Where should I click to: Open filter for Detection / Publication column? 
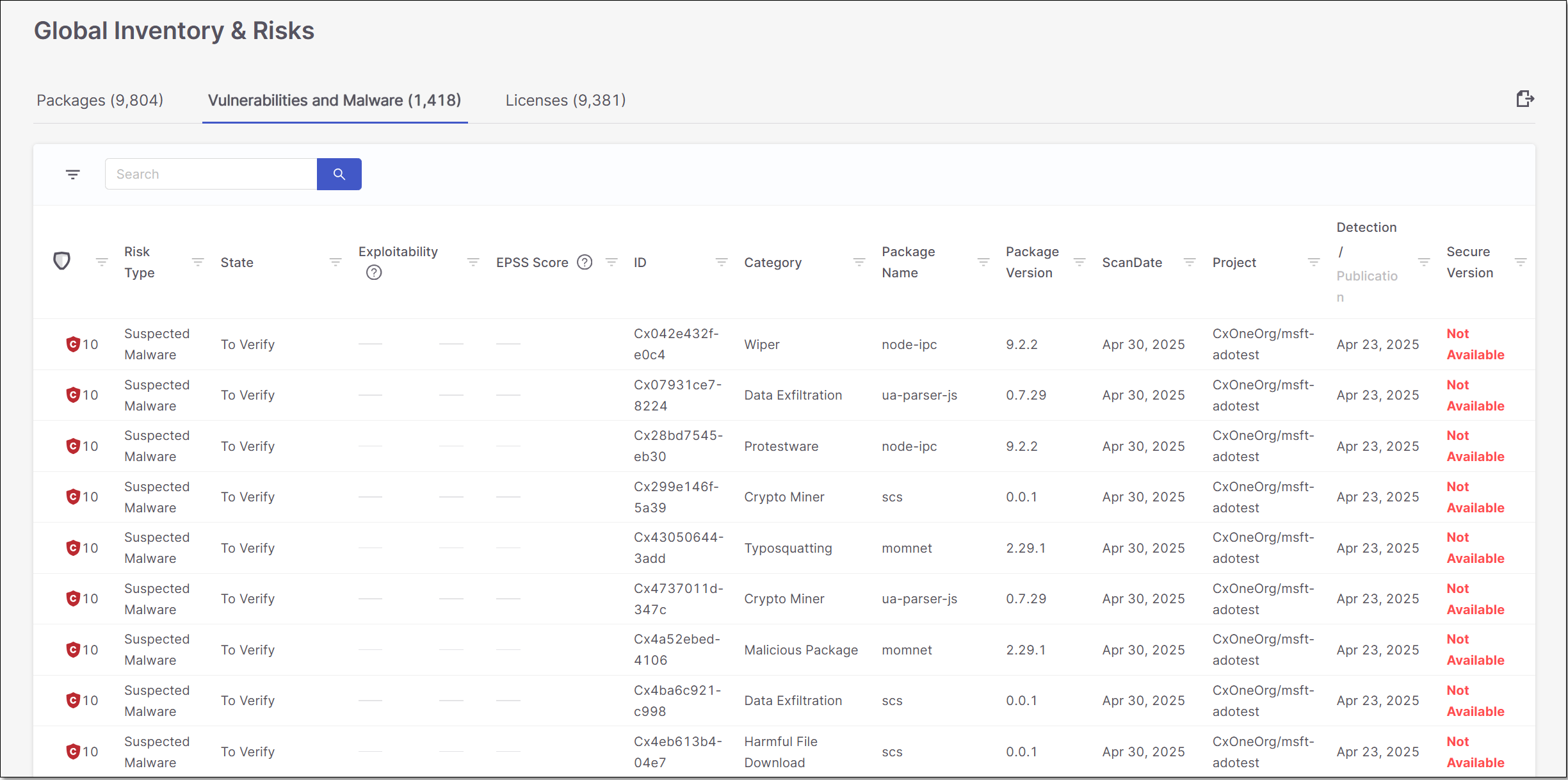click(x=1424, y=262)
